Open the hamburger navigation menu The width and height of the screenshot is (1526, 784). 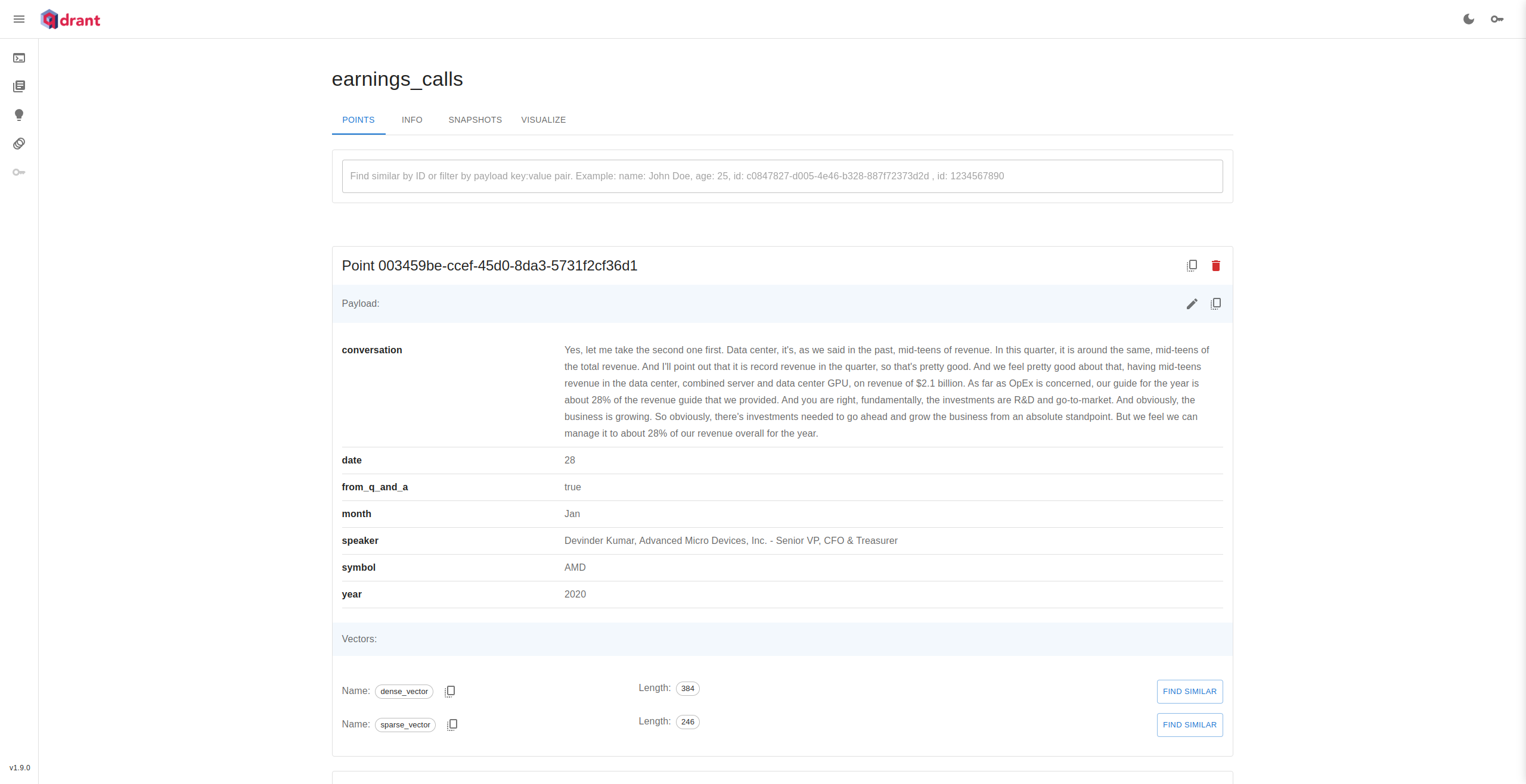[x=19, y=19]
